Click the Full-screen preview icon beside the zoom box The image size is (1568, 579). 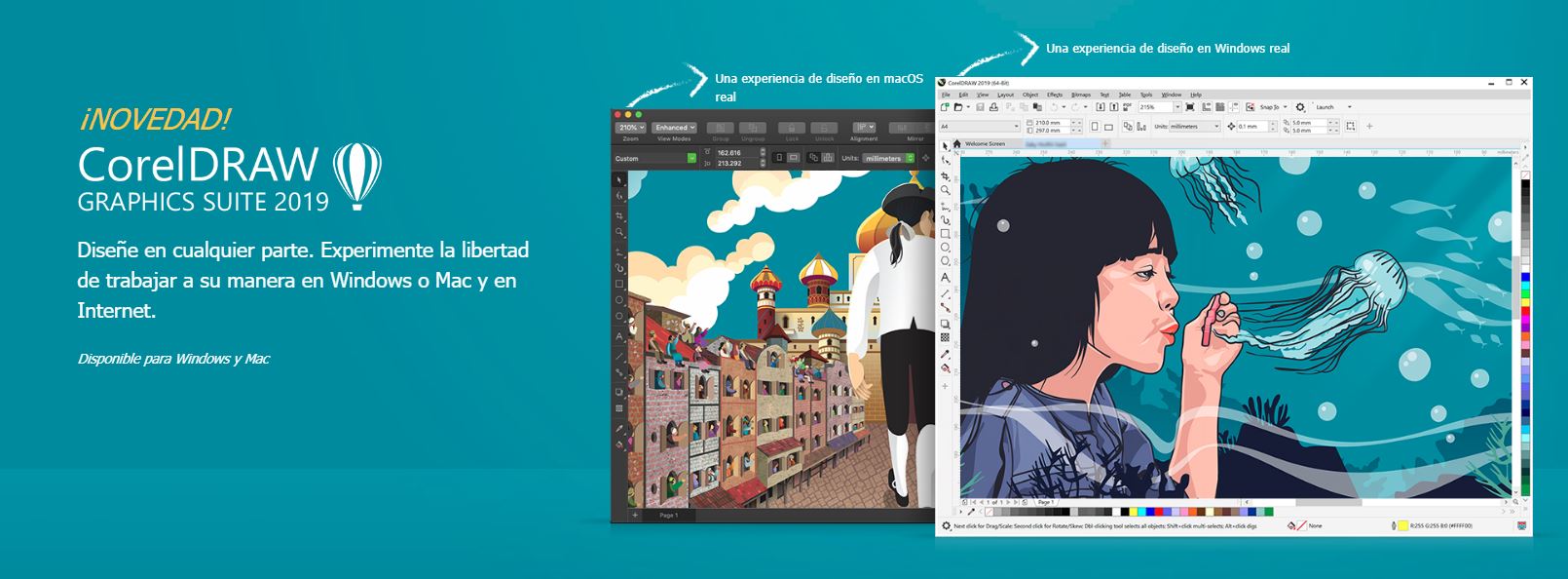(1191, 107)
